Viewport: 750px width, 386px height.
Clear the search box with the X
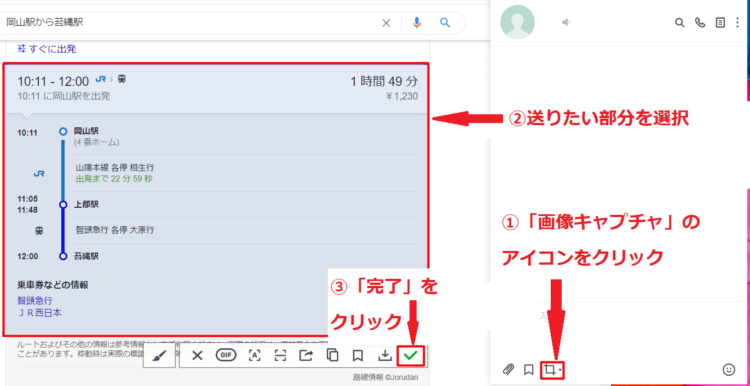386,23
